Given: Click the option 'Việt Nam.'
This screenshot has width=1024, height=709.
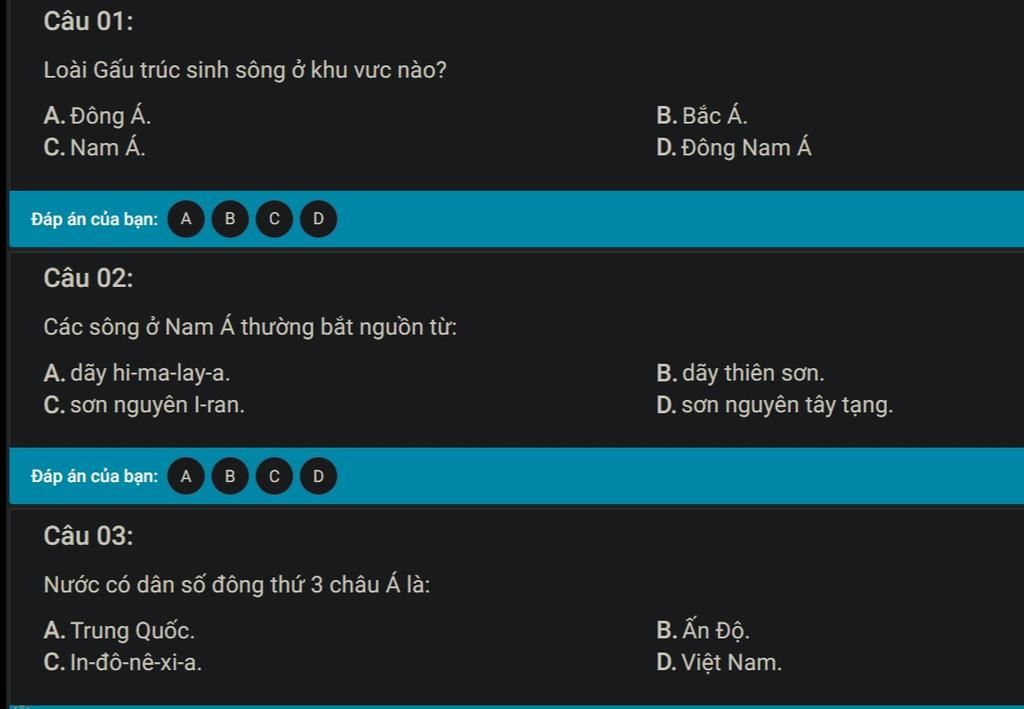Looking at the screenshot, I should click(731, 663).
